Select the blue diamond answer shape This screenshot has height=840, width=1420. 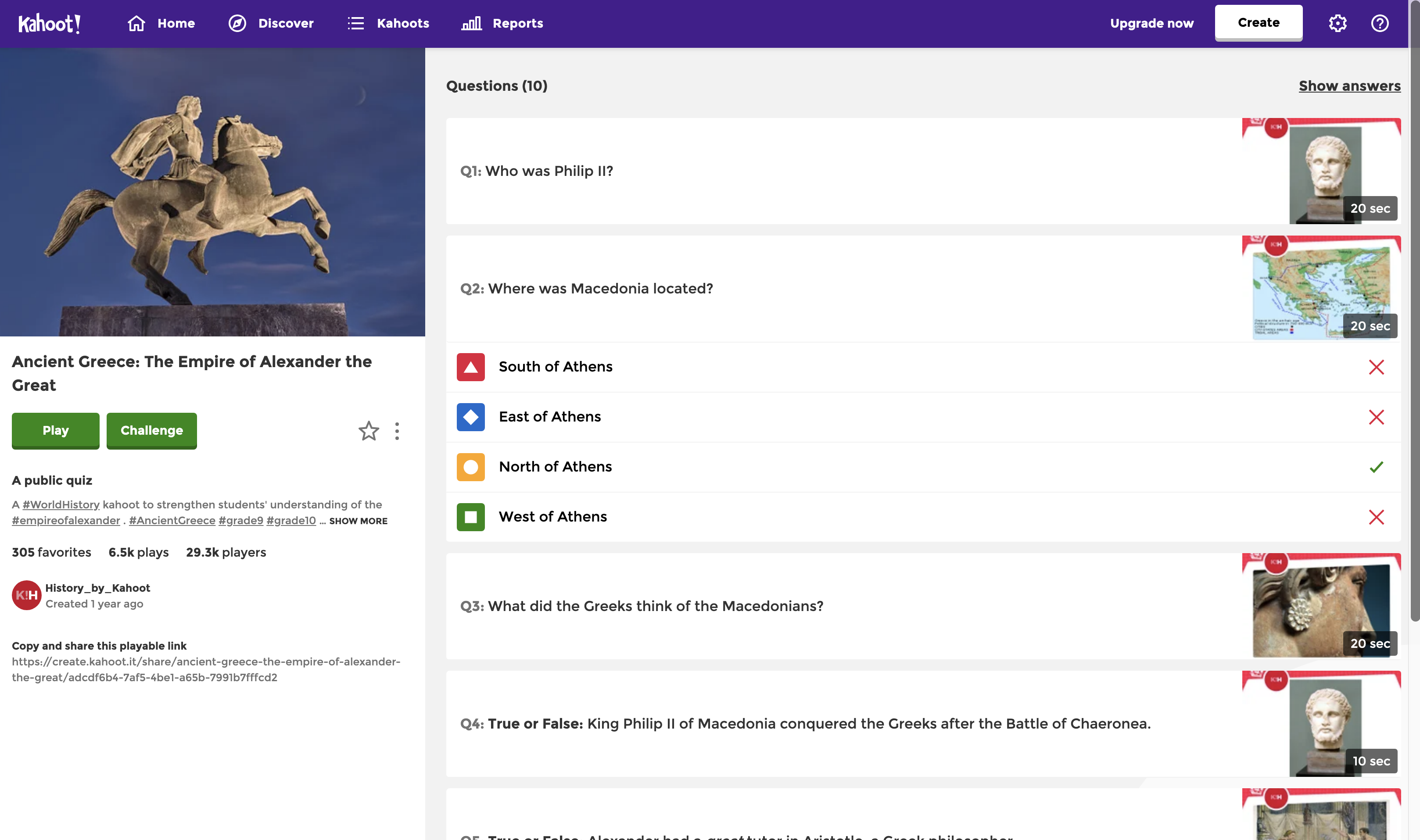[x=470, y=417]
